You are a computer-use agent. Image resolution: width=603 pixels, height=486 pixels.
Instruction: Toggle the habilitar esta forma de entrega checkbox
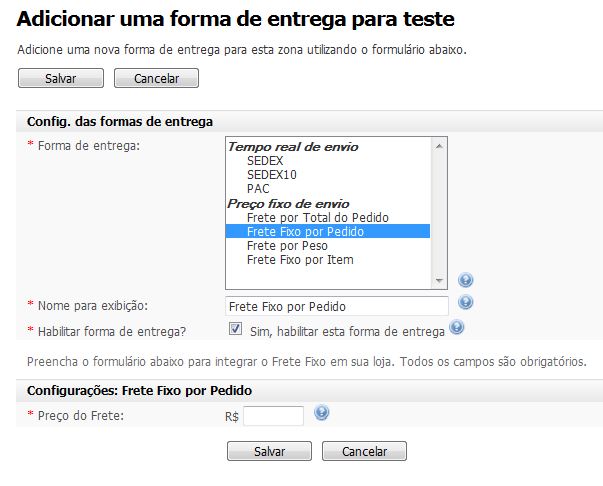coord(235,329)
